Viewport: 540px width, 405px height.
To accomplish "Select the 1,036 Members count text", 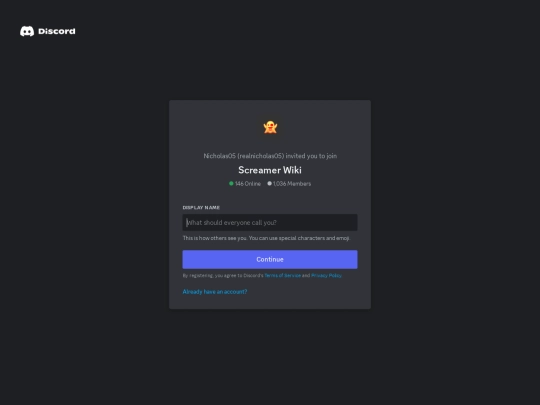I will [x=292, y=184].
